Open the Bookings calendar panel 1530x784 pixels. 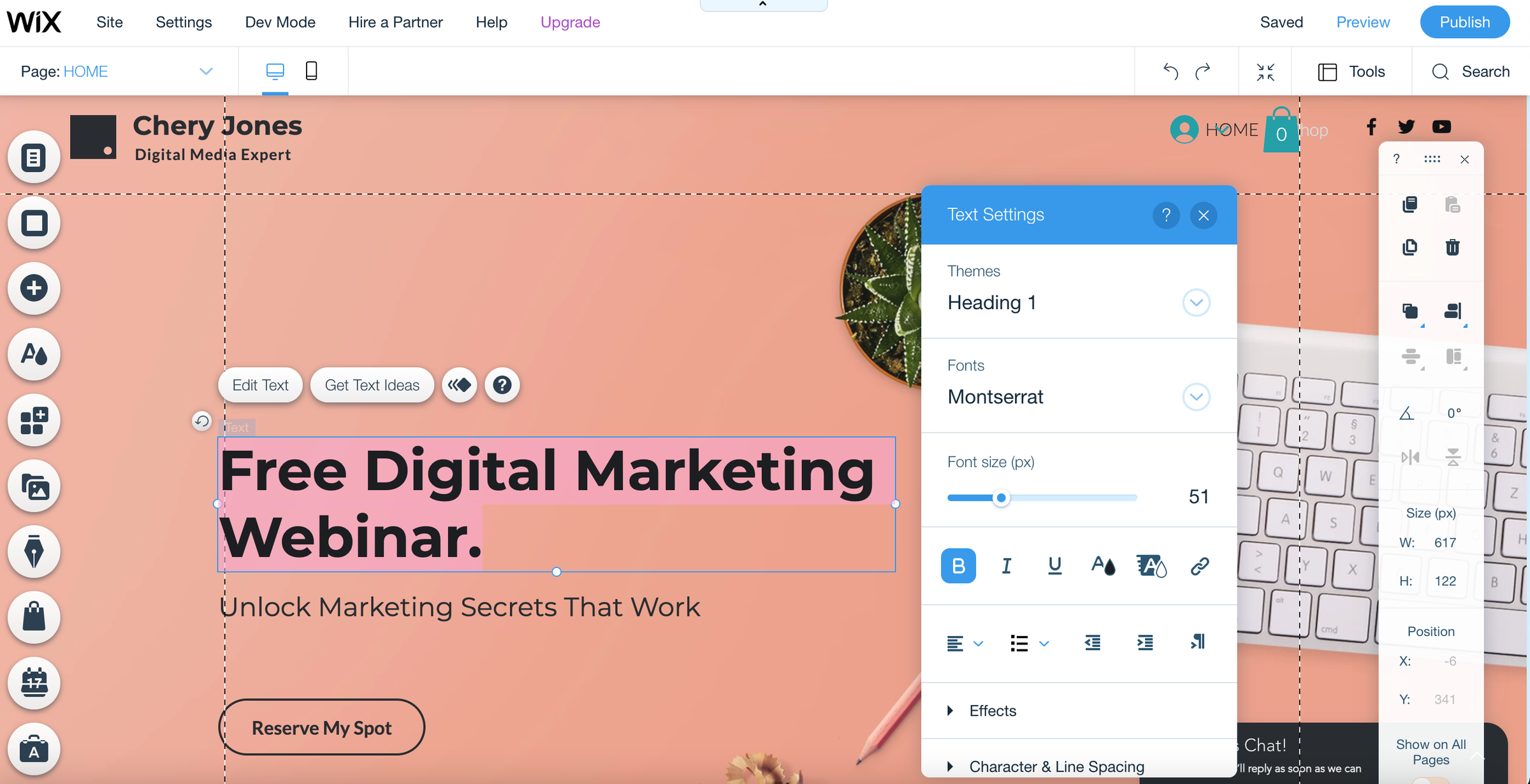click(33, 683)
